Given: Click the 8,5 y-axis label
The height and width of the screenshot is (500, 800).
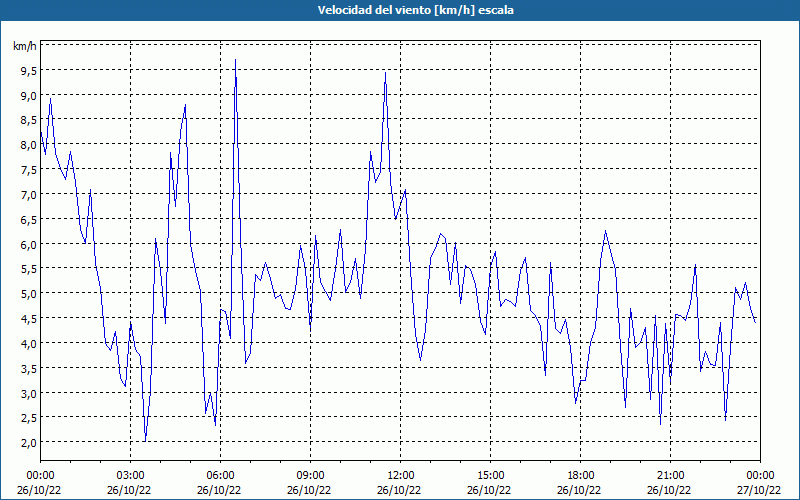Looking at the screenshot, I should tap(28, 120).
